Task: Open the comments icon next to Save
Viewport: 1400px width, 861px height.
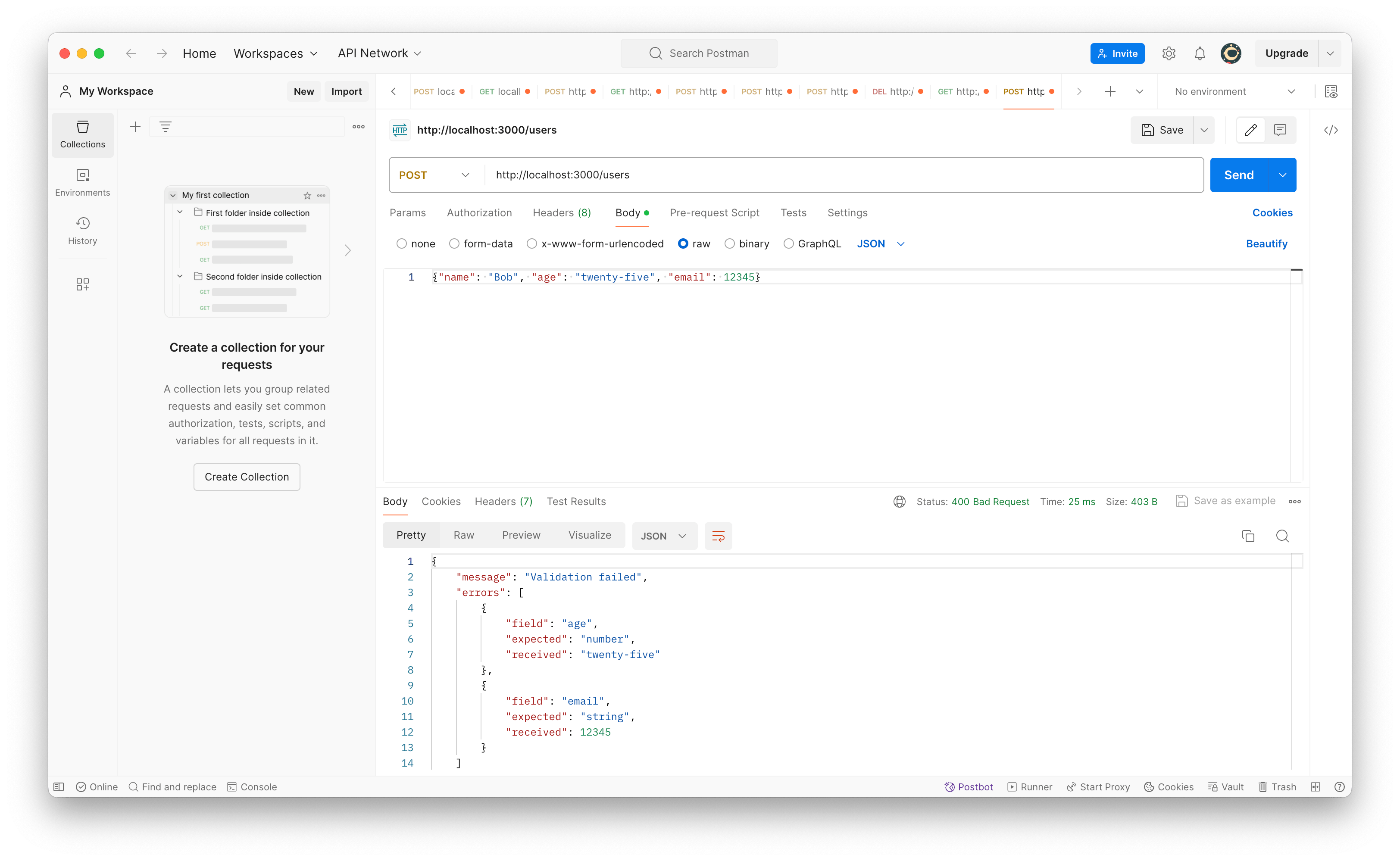Action: click(1280, 130)
